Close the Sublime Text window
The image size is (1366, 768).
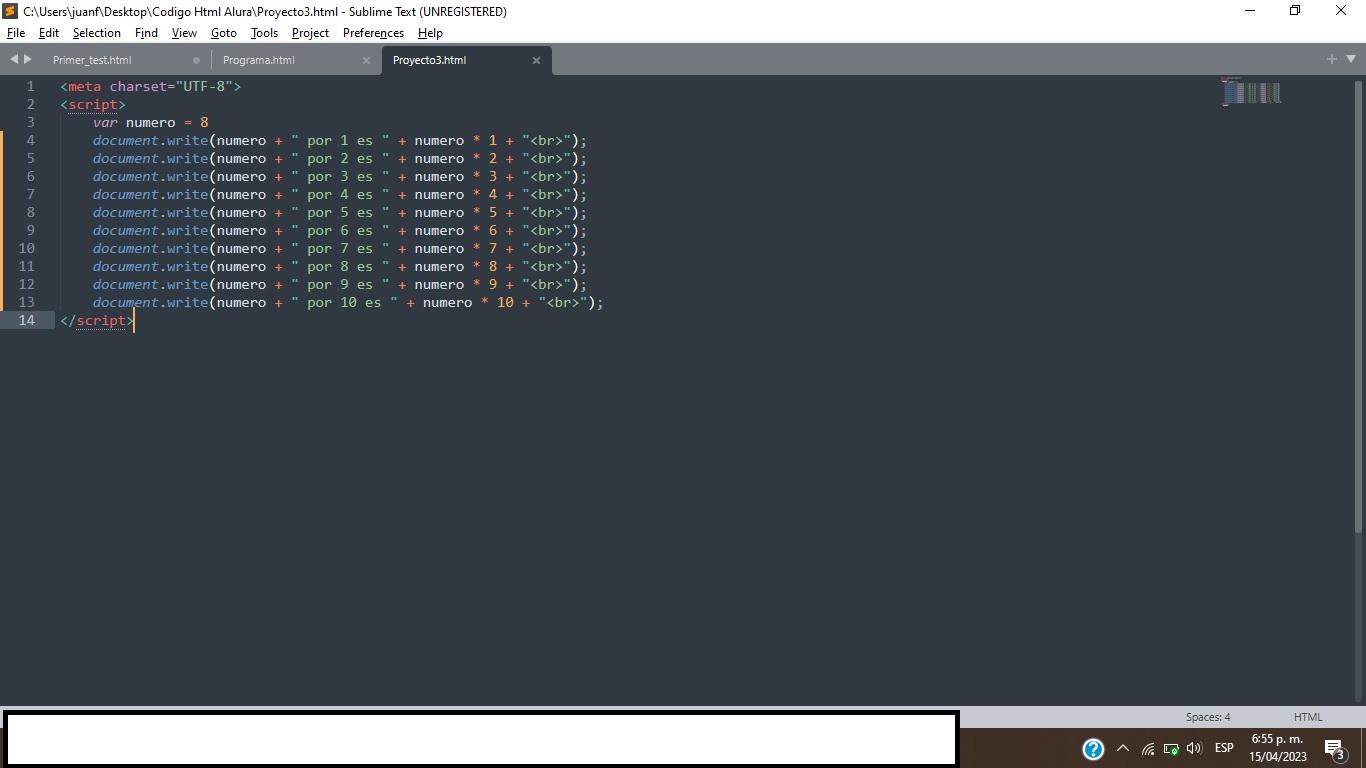1341,11
